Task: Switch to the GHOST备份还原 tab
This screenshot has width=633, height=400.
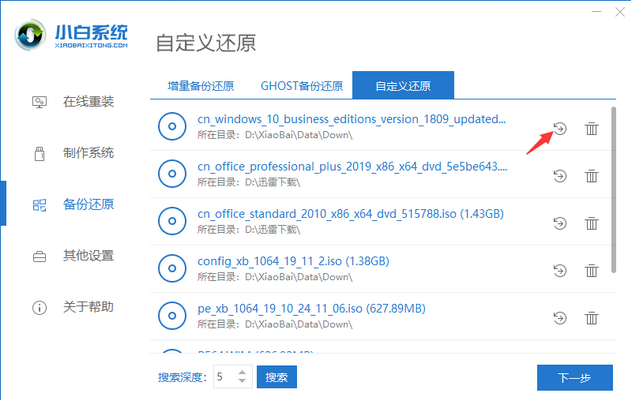Action: coord(301,85)
